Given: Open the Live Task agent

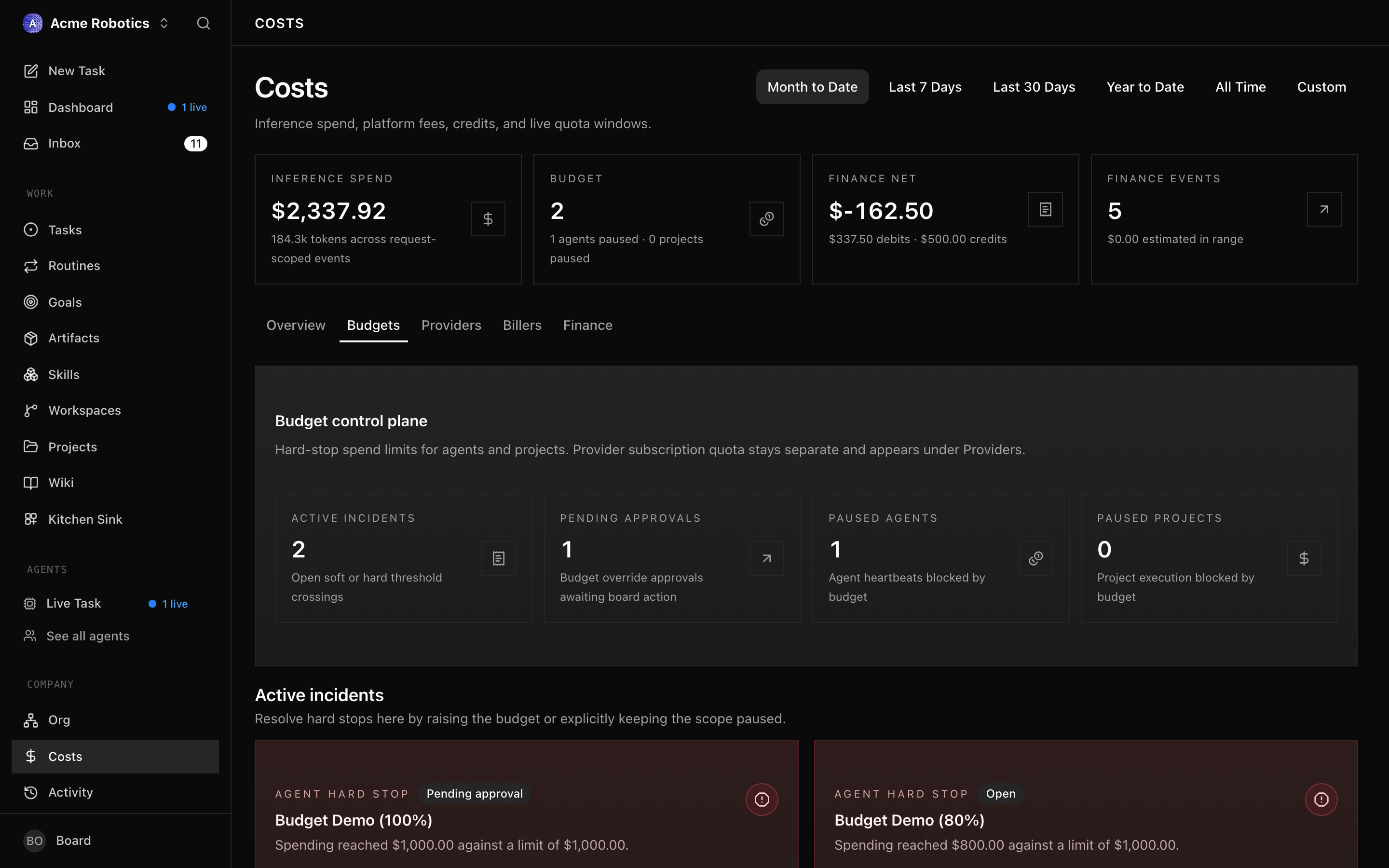Looking at the screenshot, I should pyautogui.click(x=115, y=603).
